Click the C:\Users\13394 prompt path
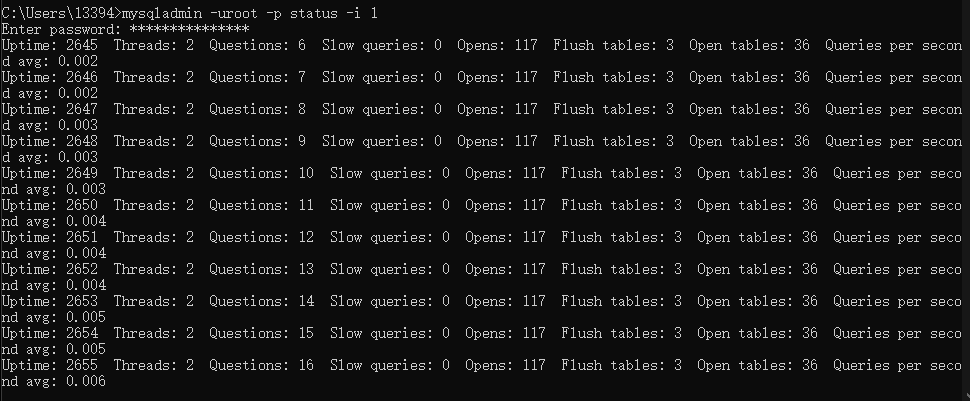This screenshot has width=970, height=401. tap(58, 13)
